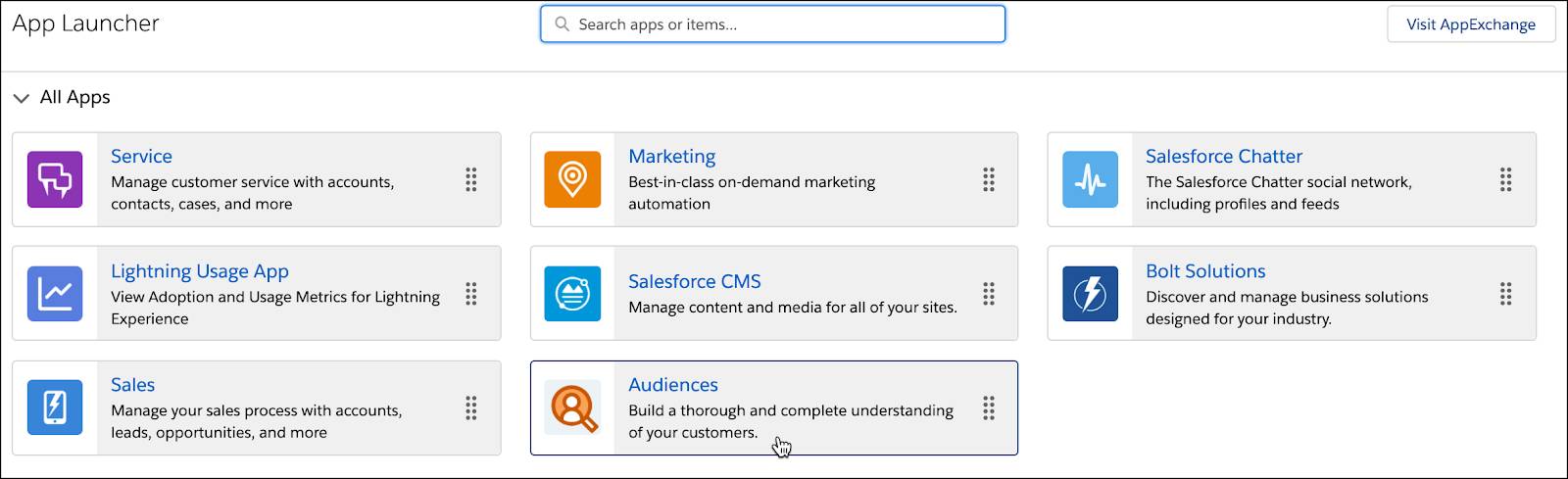Click 'Discover and manage business solutions' text
Viewport: 1568px width, 479px height.
pos(1287,308)
